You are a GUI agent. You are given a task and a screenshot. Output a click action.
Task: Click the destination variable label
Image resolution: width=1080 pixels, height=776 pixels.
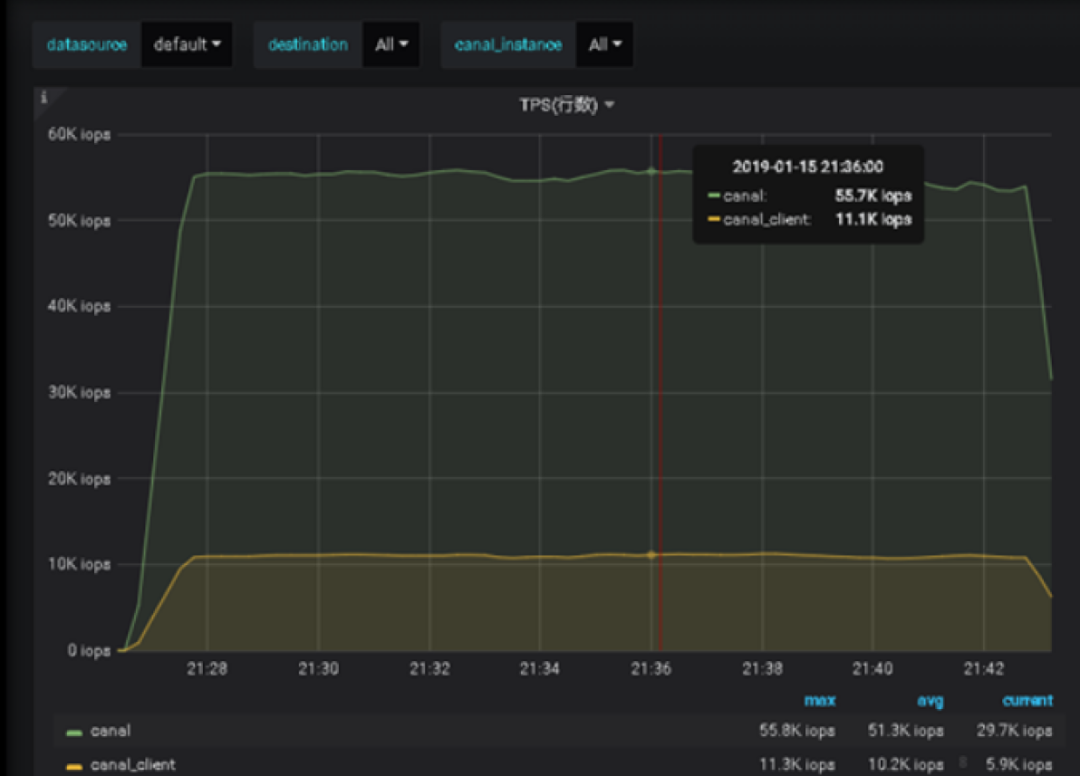(x=308, y=45)
